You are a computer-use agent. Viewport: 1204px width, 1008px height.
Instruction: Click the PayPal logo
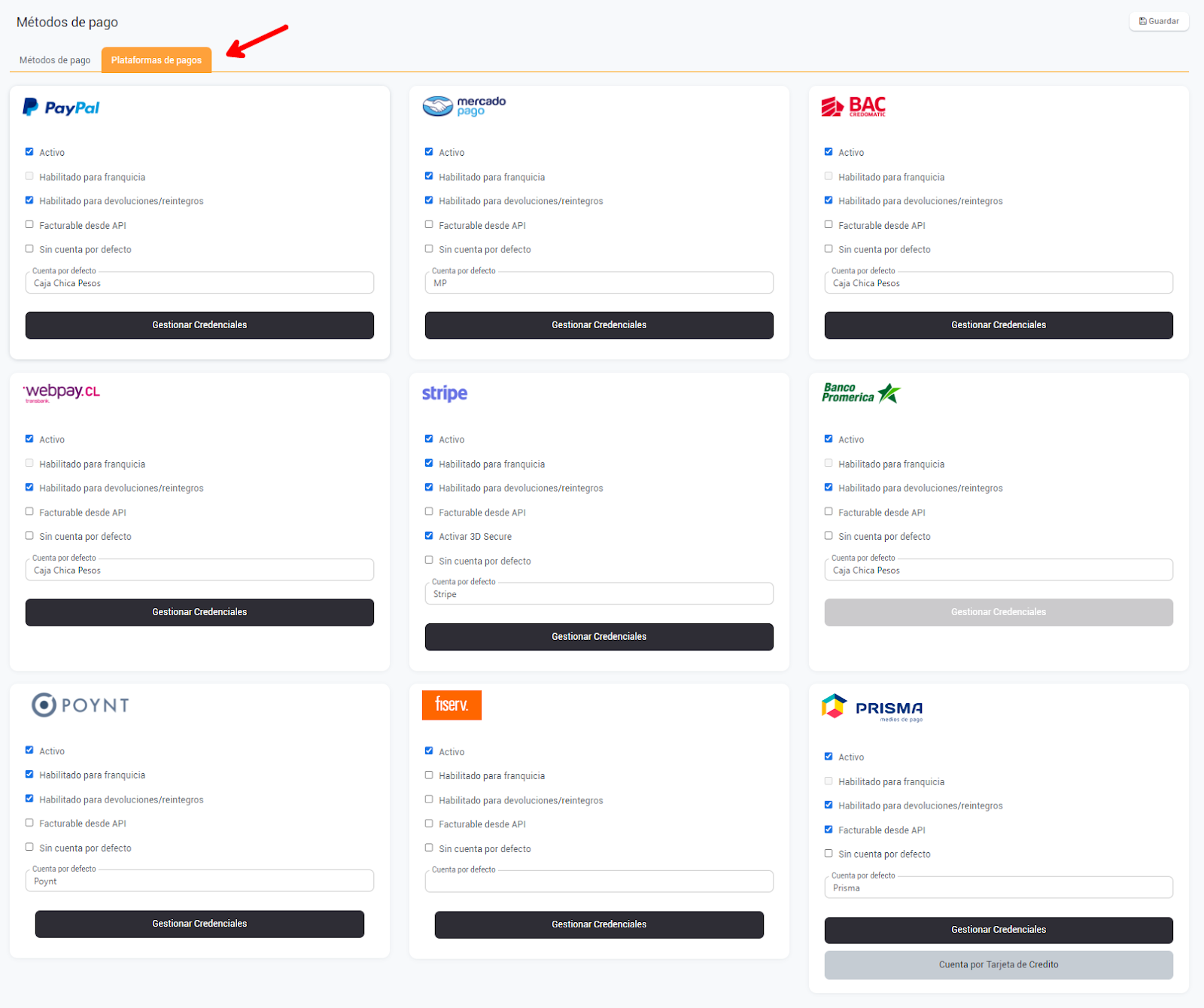point(61,108)
